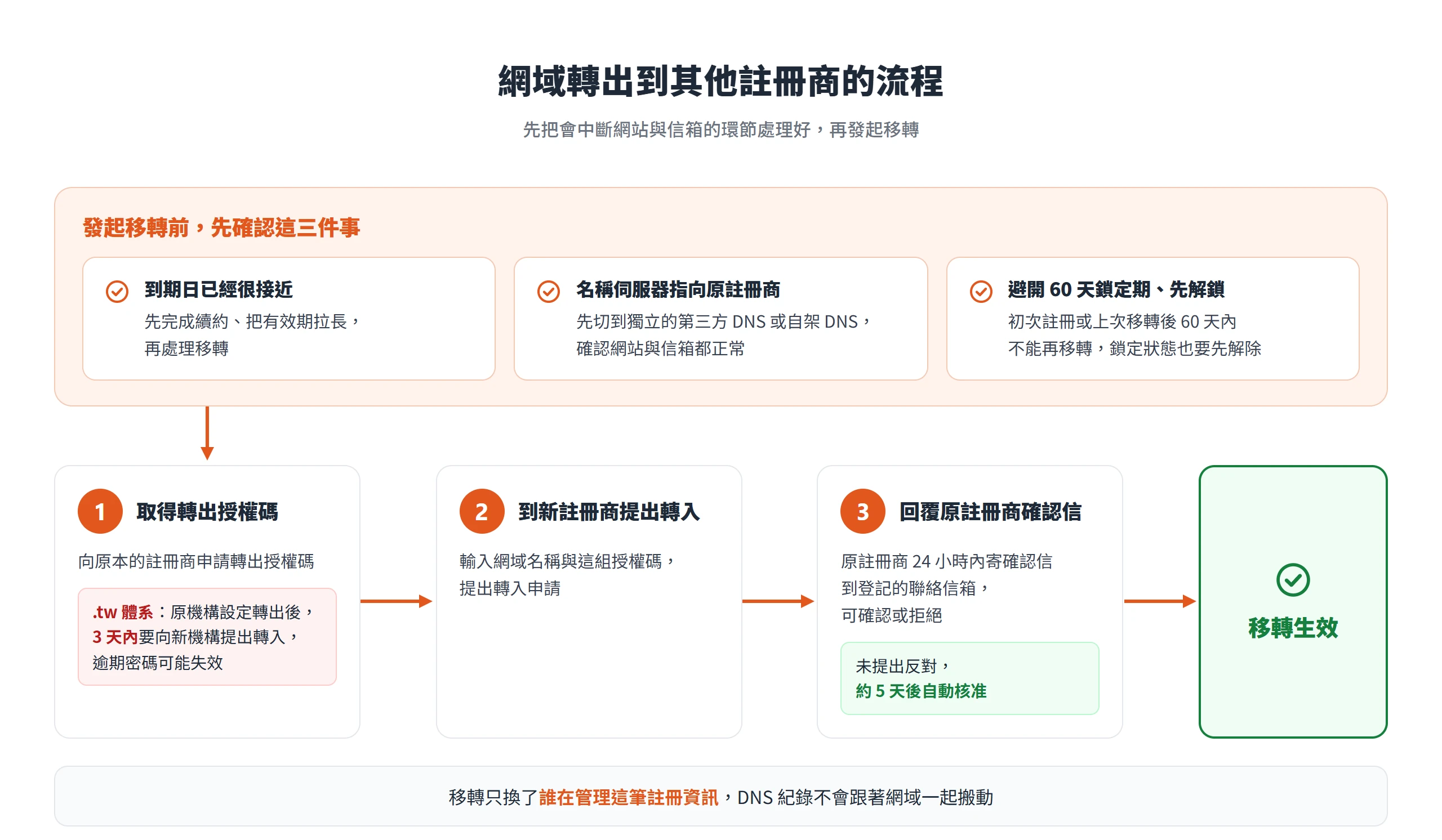Click the check icon beside 名稱伺服器指向原註冊商

(549, 292)
